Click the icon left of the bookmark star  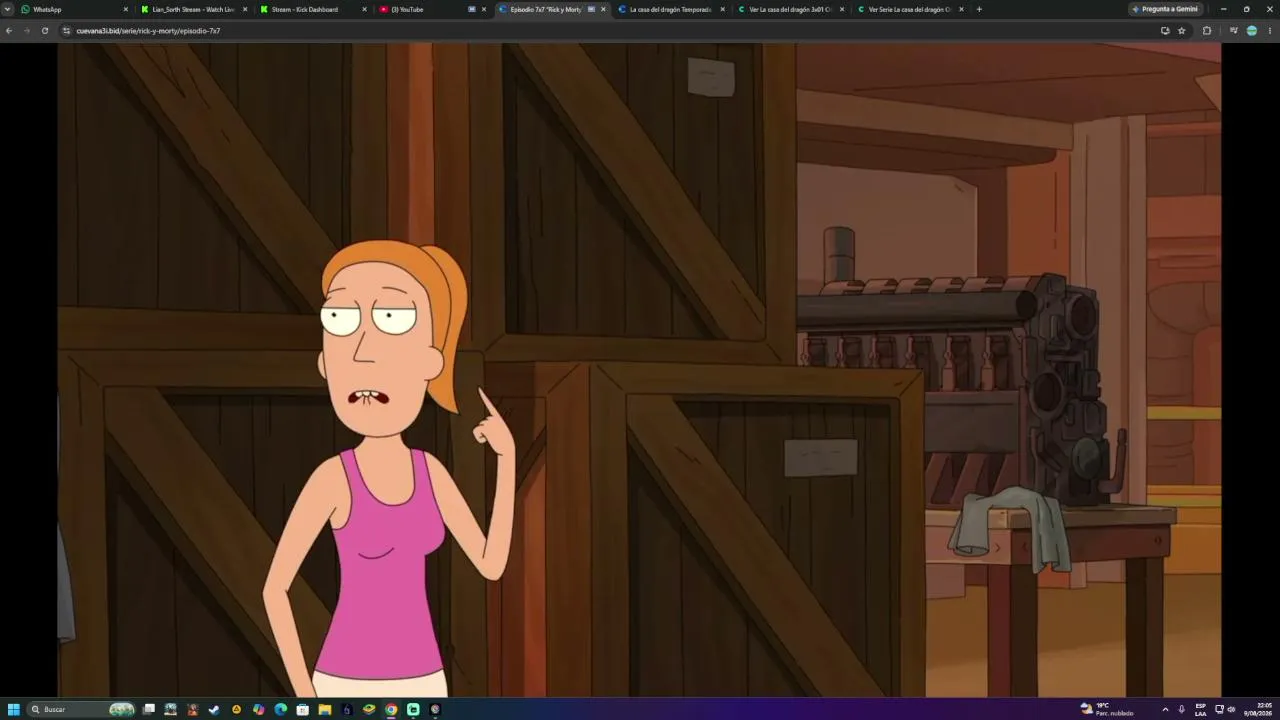1165,31
